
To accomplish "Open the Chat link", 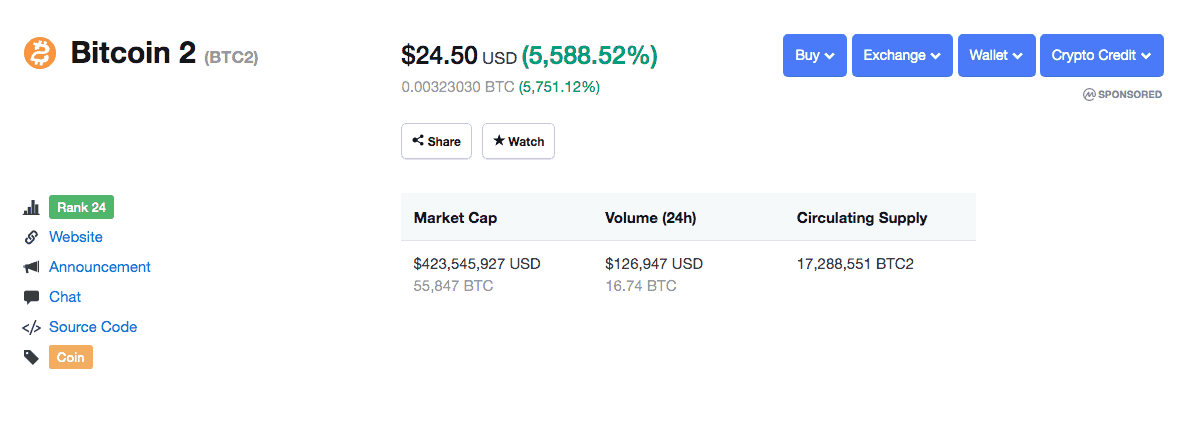I will [65, 297].
